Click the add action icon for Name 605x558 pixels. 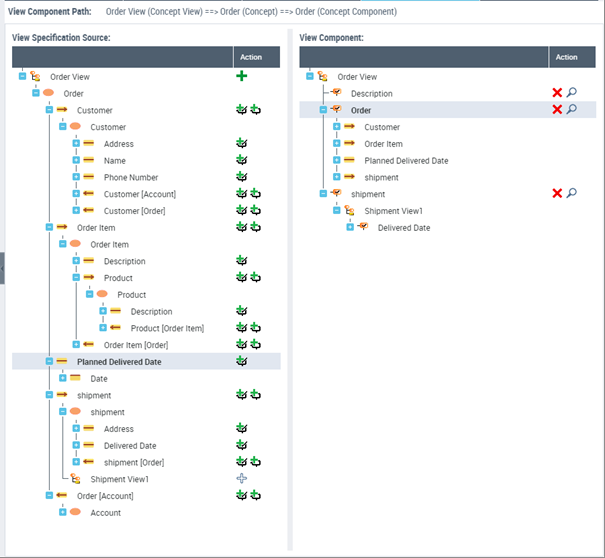241,160
